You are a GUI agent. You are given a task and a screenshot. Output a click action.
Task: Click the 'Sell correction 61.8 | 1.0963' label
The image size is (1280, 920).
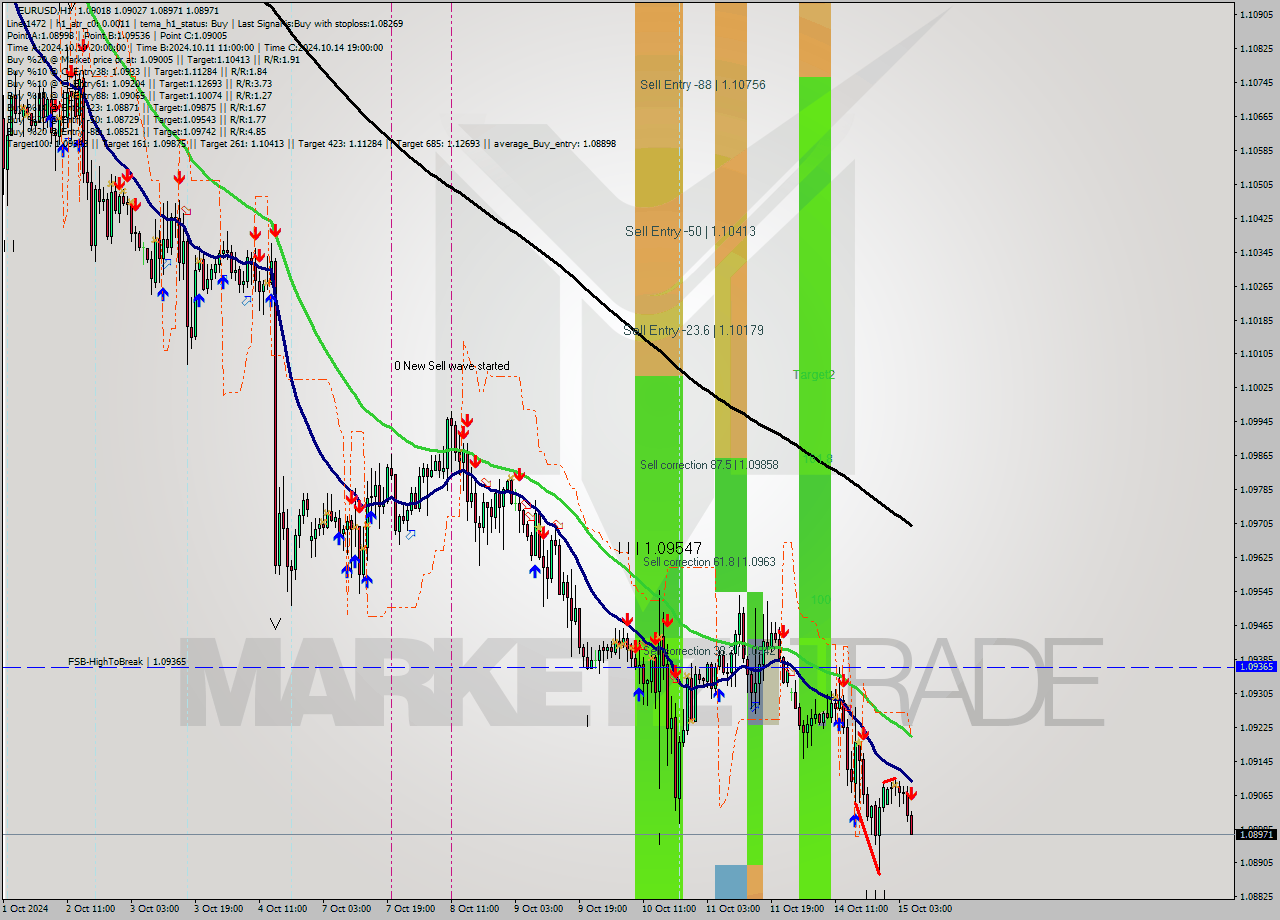(709, 562)
